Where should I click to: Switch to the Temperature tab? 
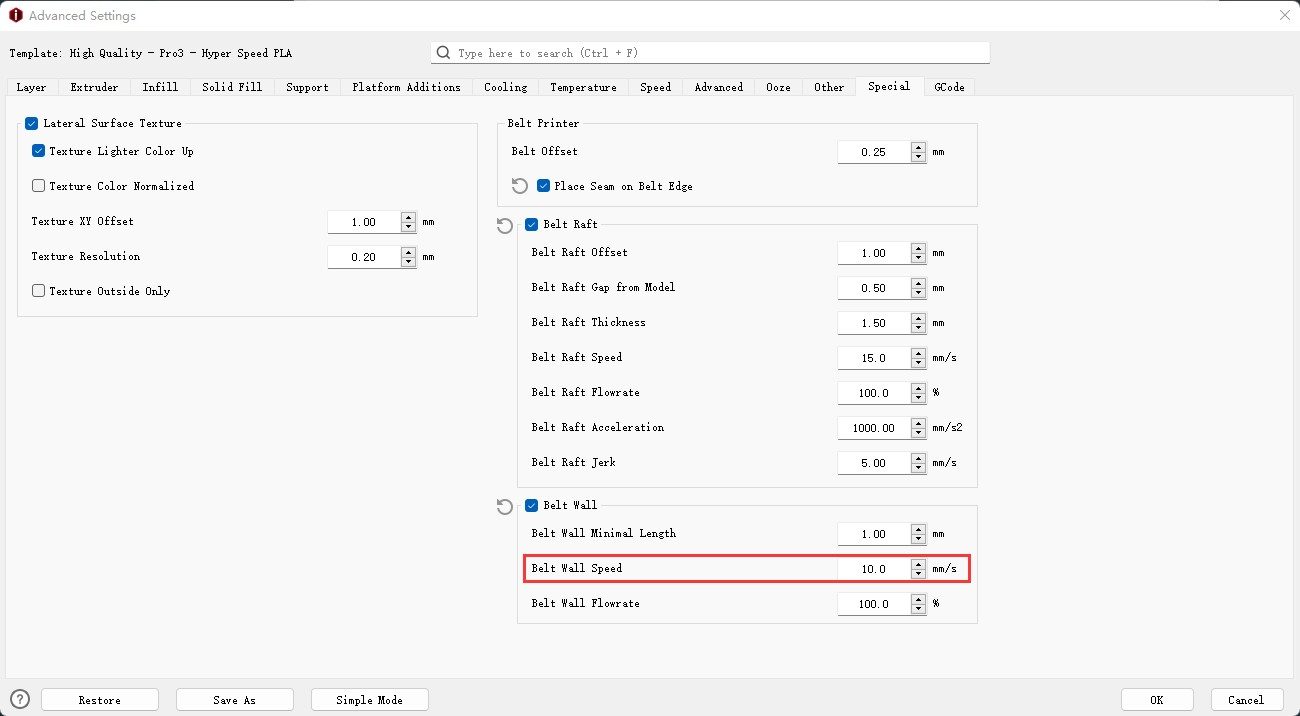(583, 87)
